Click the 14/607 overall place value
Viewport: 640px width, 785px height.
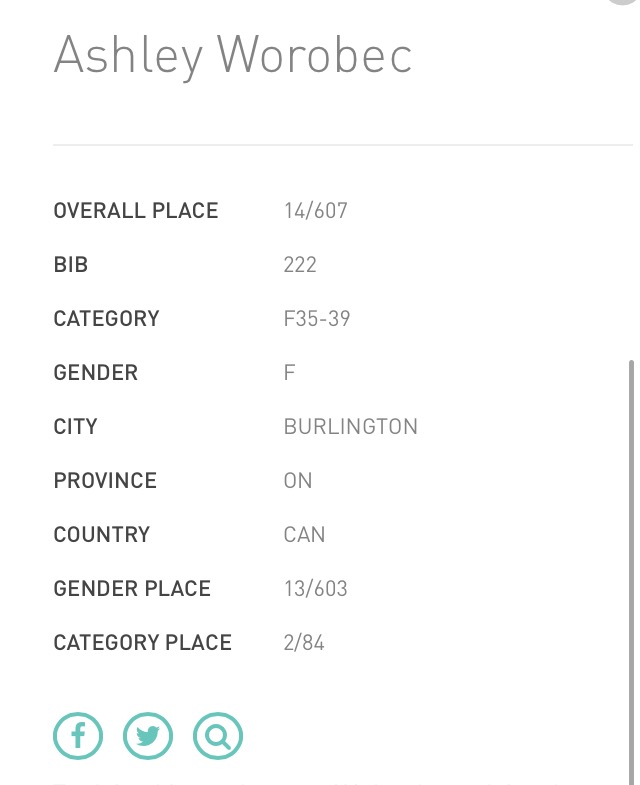coord(316,211)
